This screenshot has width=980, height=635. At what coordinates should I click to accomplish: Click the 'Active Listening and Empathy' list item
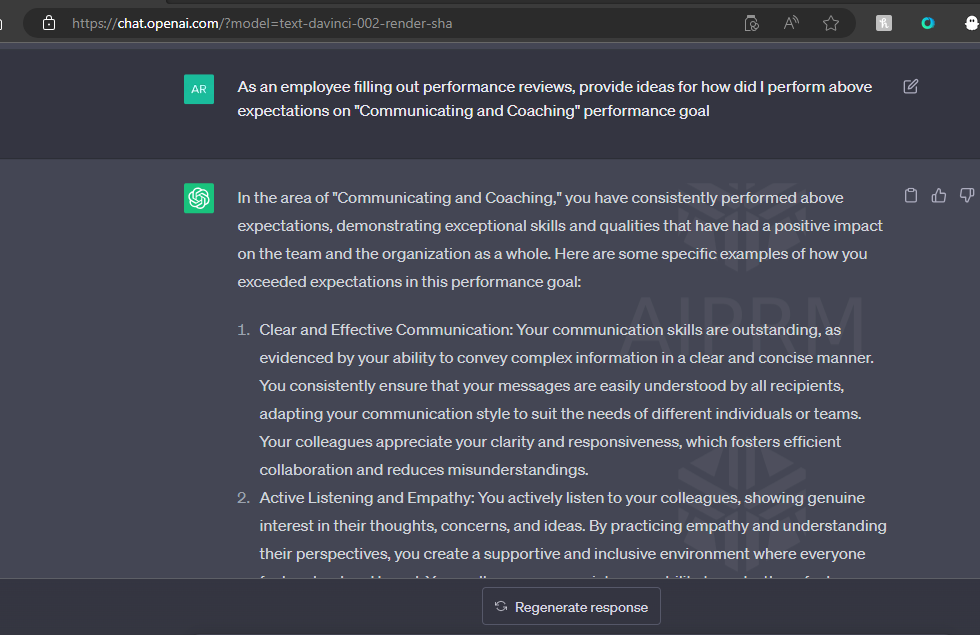click(560, 525)
